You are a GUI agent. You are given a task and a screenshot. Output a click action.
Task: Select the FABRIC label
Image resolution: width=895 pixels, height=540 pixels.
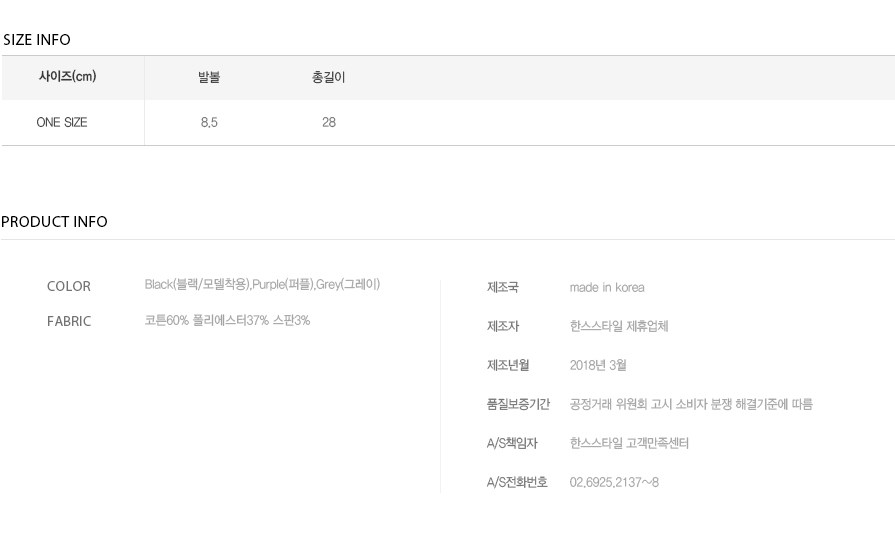pyautogui.click(x=69, y=321)
